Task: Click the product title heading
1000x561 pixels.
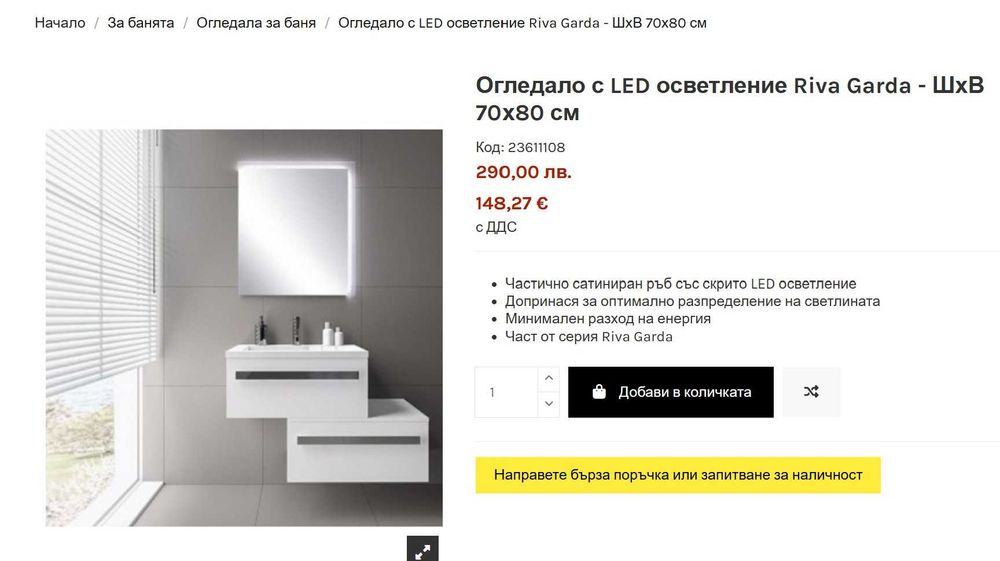Action: tap(729, 99)
